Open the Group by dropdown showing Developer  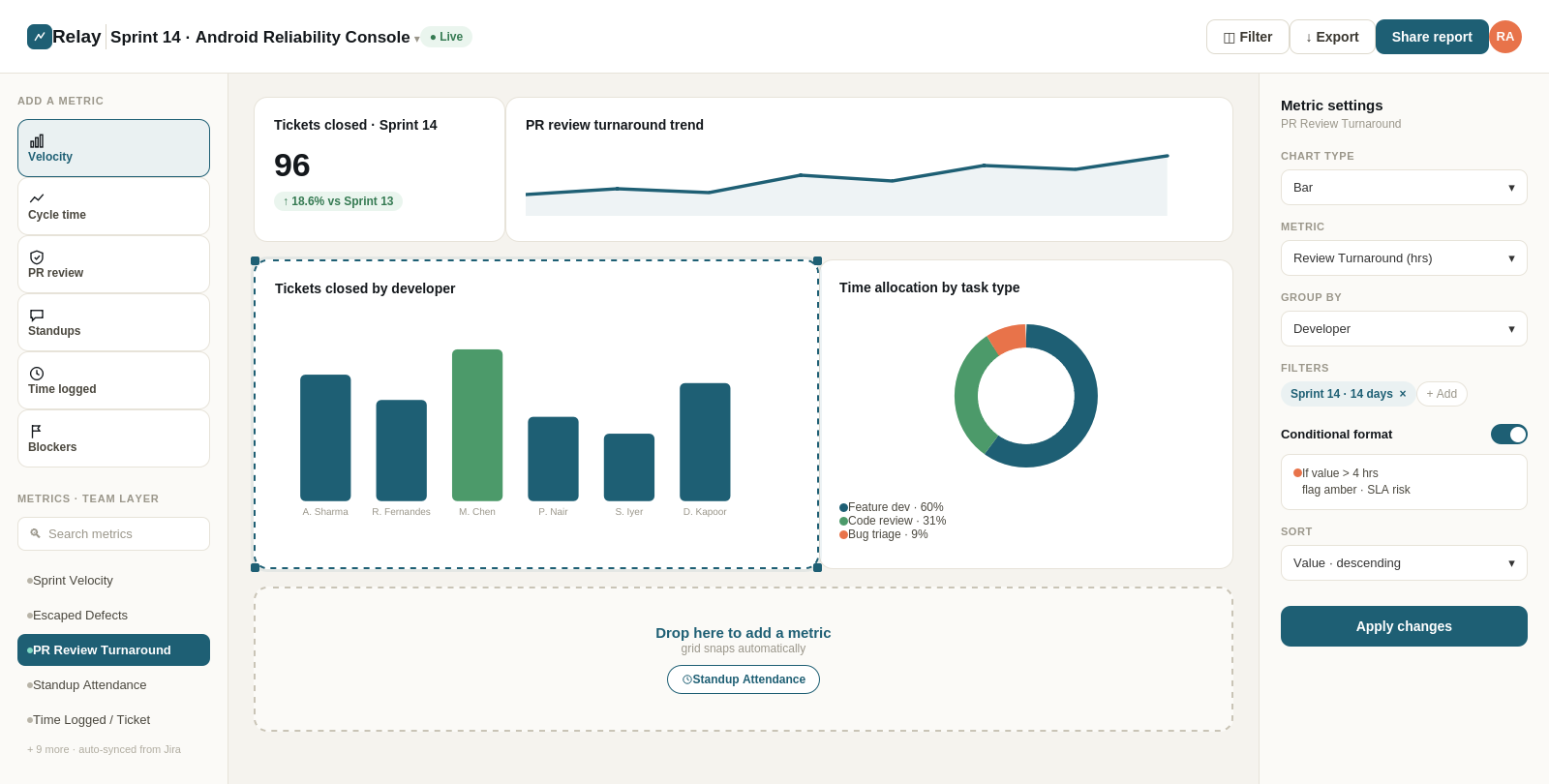point(1404,328)
